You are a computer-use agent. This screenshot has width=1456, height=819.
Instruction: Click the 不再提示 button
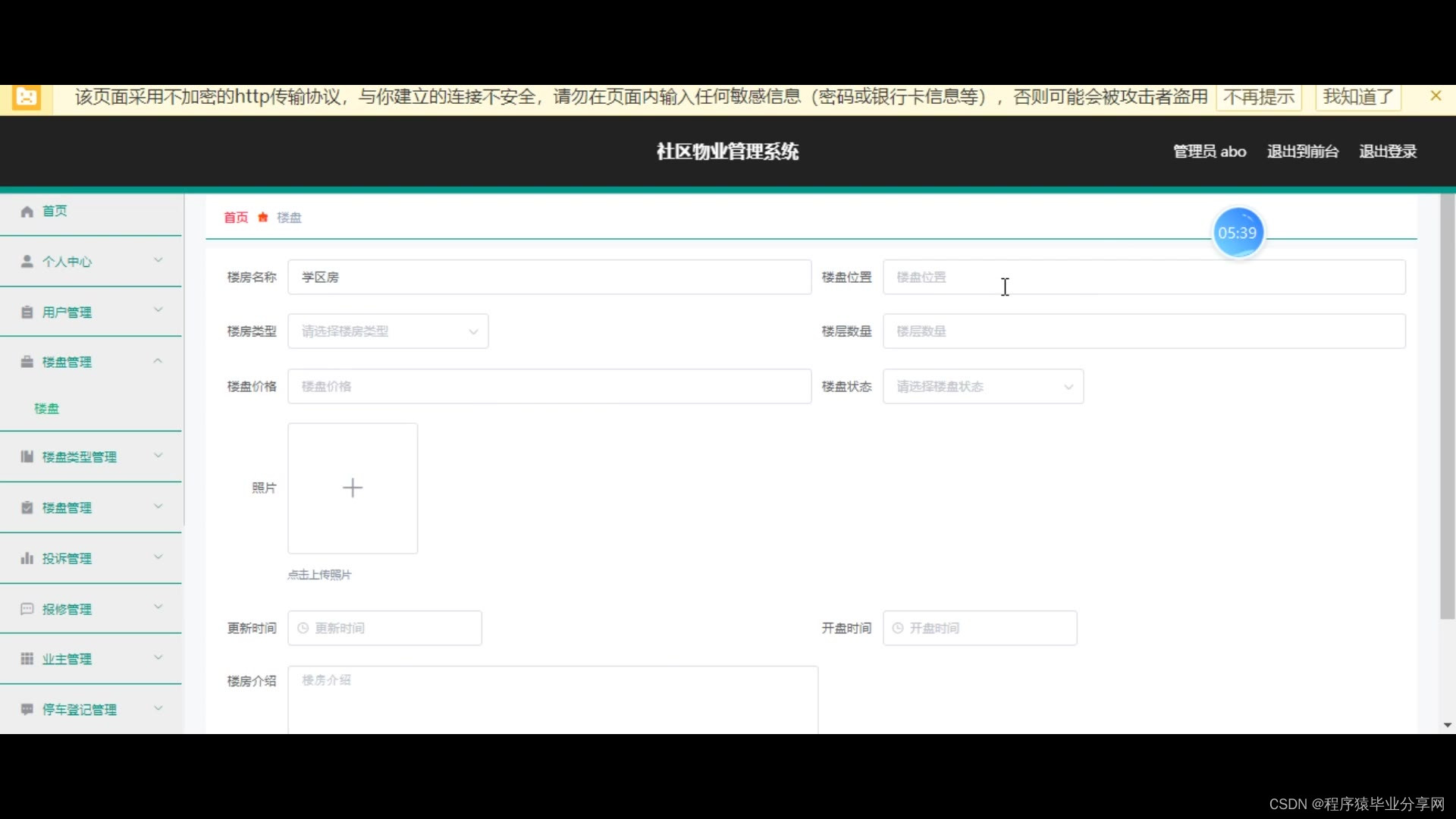(x=1259, y=97)
